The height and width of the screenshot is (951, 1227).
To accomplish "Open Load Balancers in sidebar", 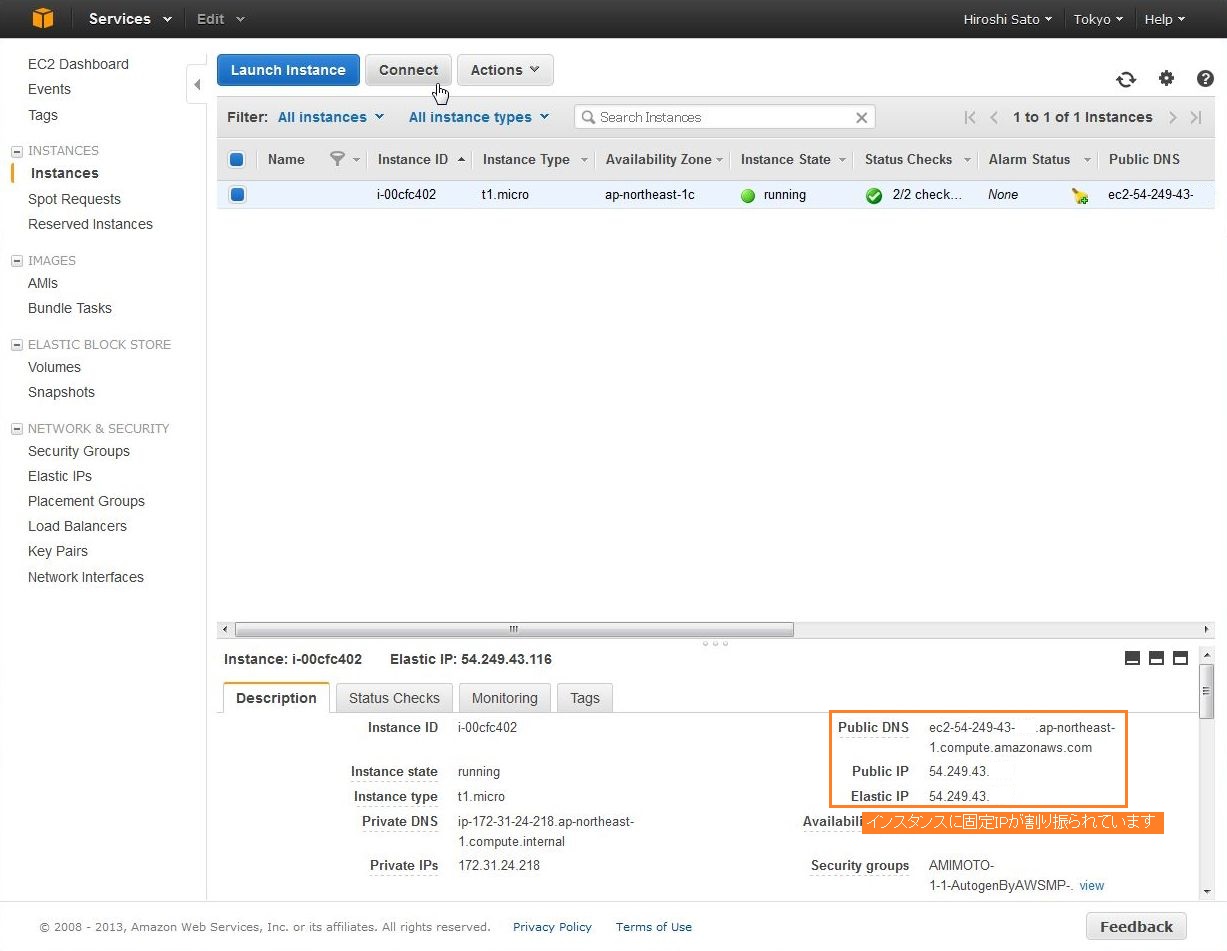I will (77, 526).
